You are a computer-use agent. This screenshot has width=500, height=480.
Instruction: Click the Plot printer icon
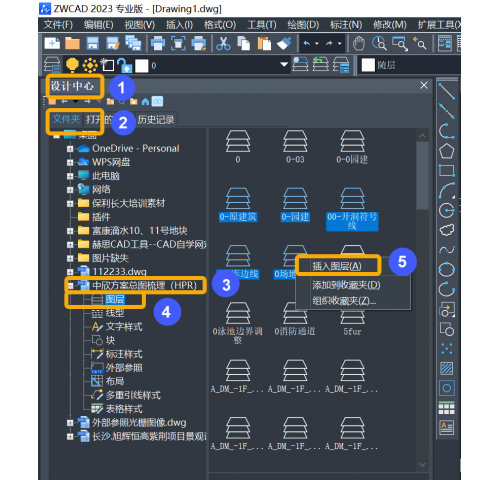point(158,43)
